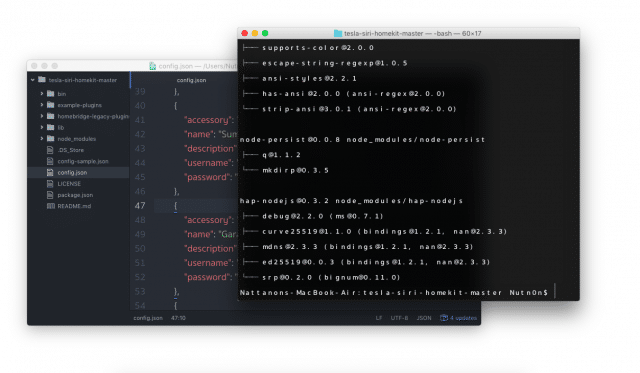Click the node_modules folder name
The image size is (640, 373).
click(x=77, y=139)
